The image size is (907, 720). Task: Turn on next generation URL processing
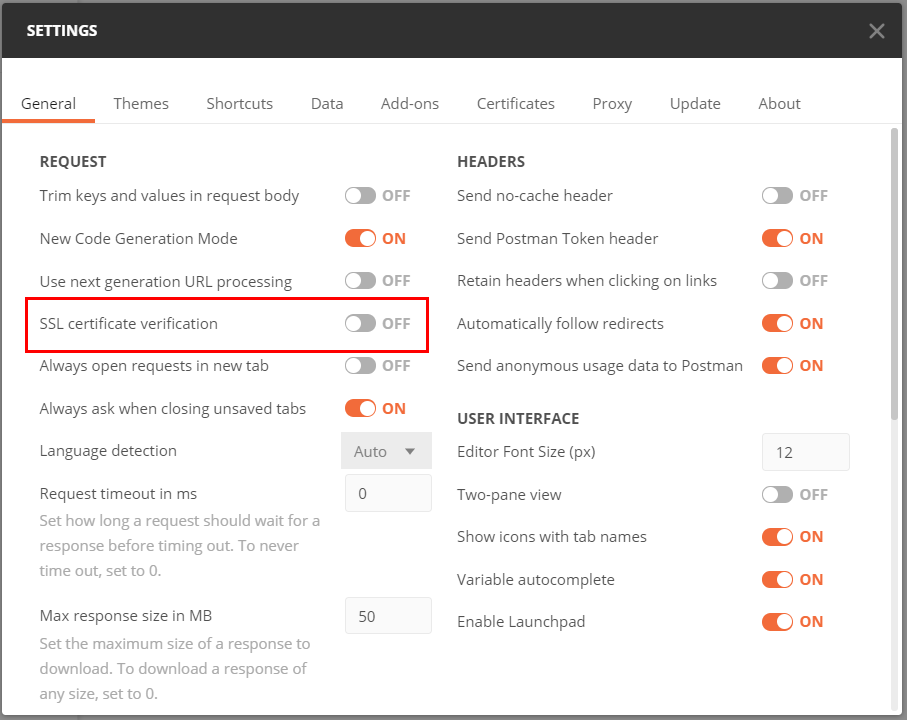pos(360,280)
